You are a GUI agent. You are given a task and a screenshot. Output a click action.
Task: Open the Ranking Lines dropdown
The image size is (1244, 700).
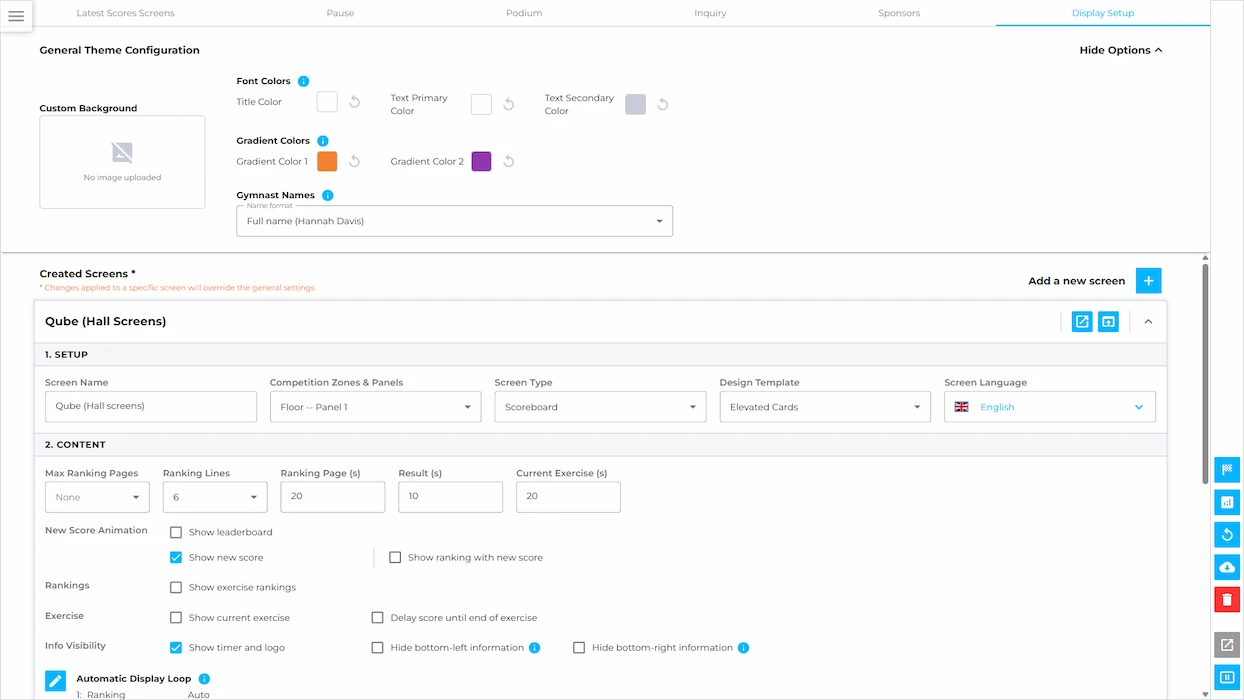pos(215,497)
